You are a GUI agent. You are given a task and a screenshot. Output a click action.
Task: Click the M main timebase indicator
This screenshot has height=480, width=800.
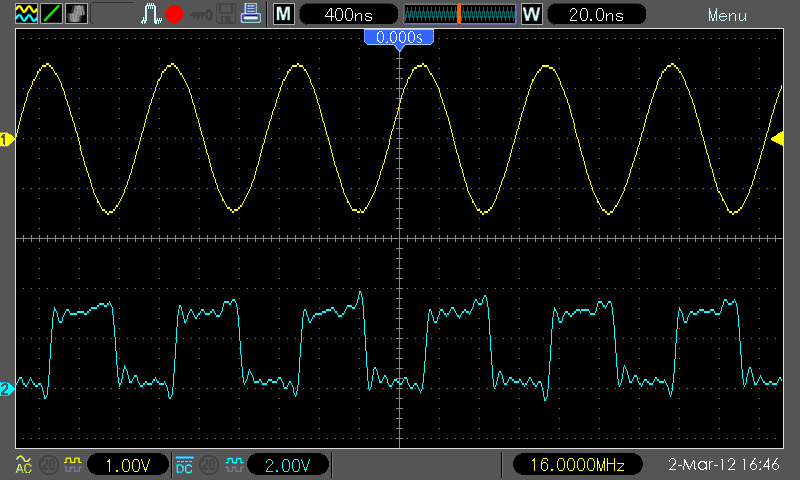pos(283,14)
